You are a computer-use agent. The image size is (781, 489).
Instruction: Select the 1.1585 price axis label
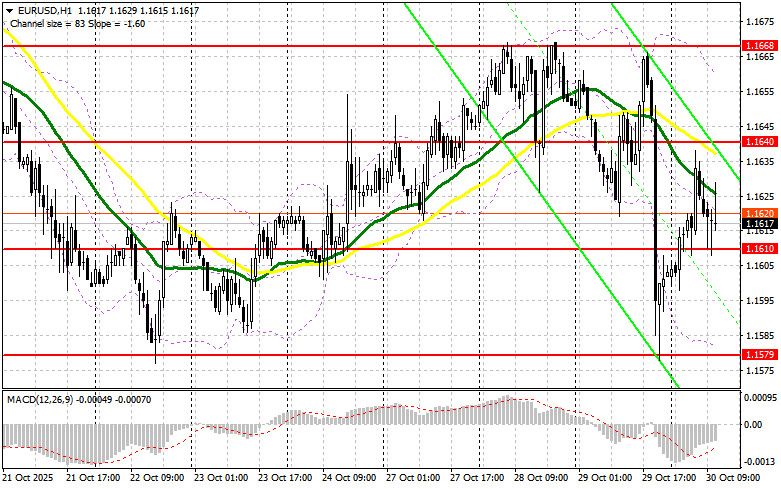761,335
